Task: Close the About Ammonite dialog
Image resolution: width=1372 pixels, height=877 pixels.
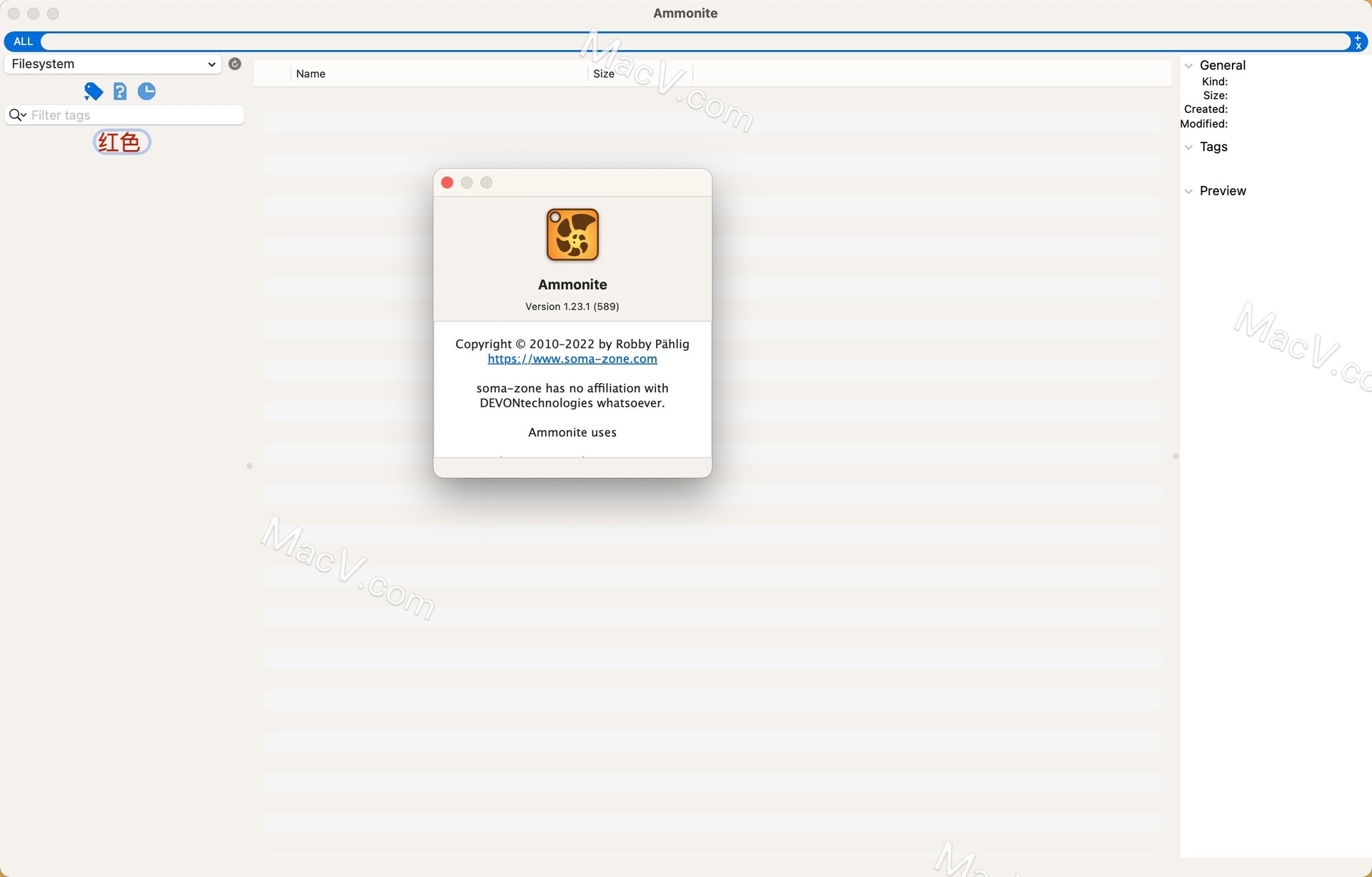Action: [447, 182]
